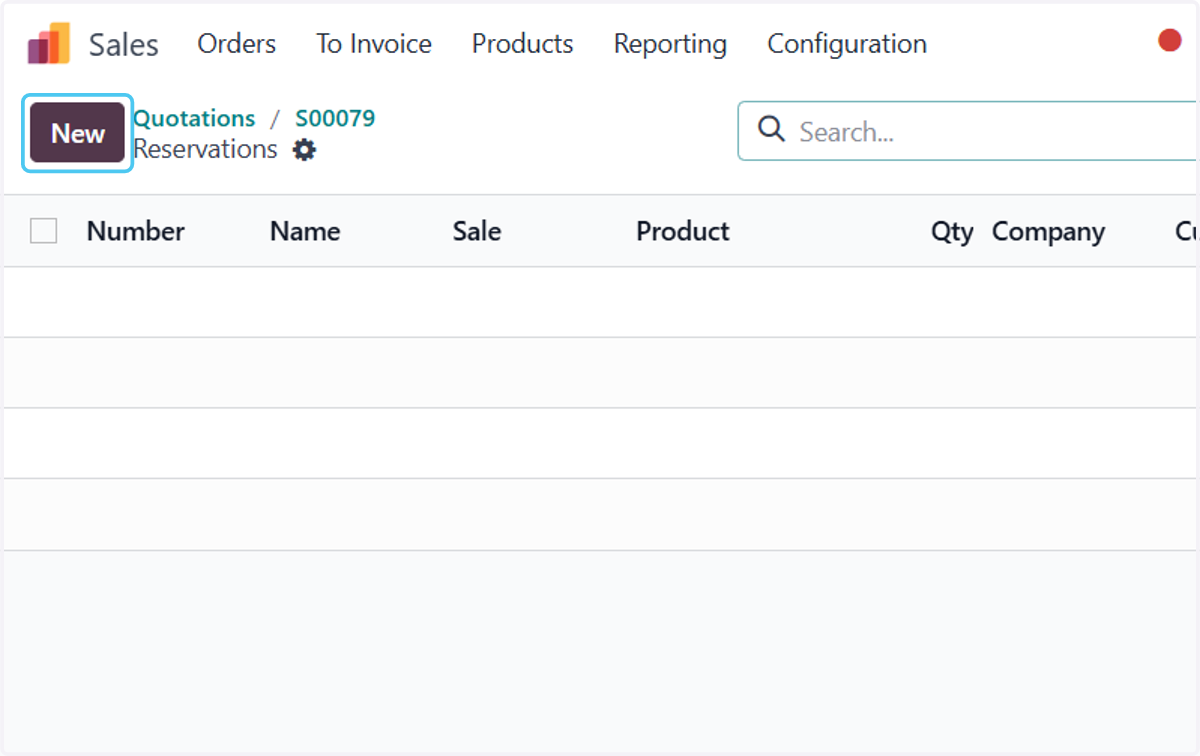The height and width of the screenshot is (756, 1200).
Task: Open the Configuration menu
Action: (847, 44)
